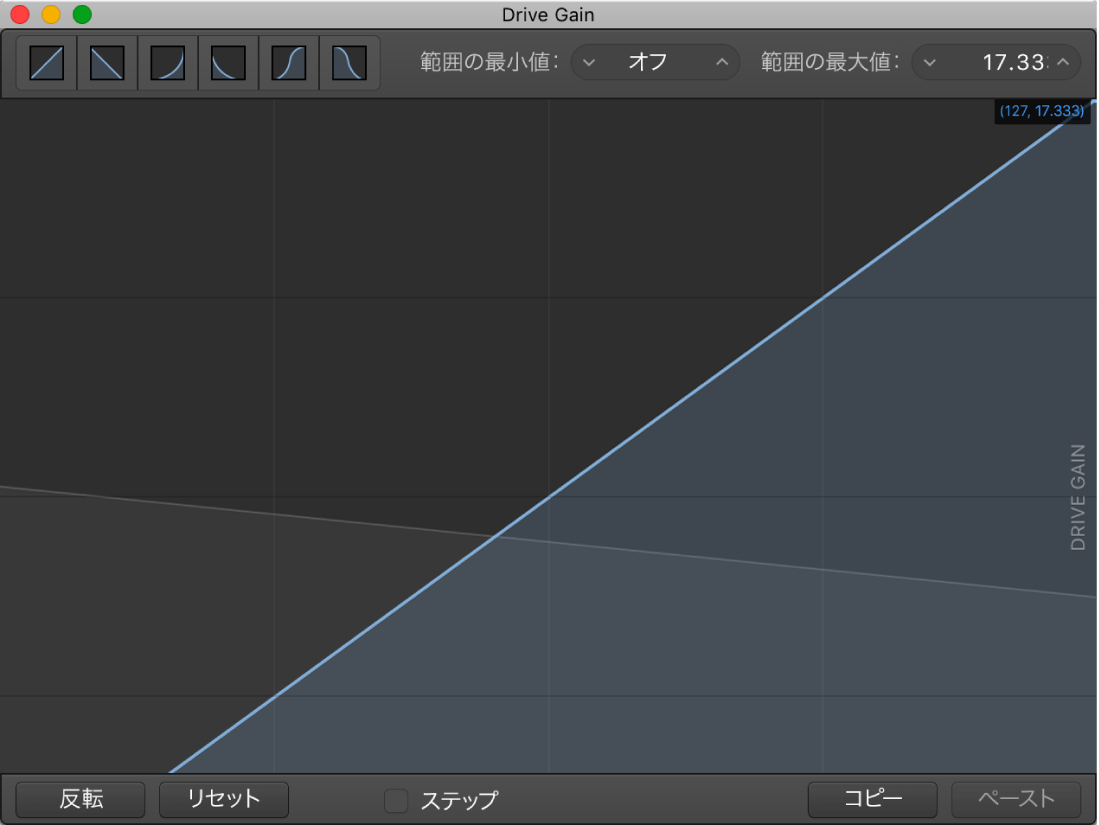Decrease 範囲の最大値 with the down chevron
This screenshot has height=825, width=1099.
[x=930, y=62]
